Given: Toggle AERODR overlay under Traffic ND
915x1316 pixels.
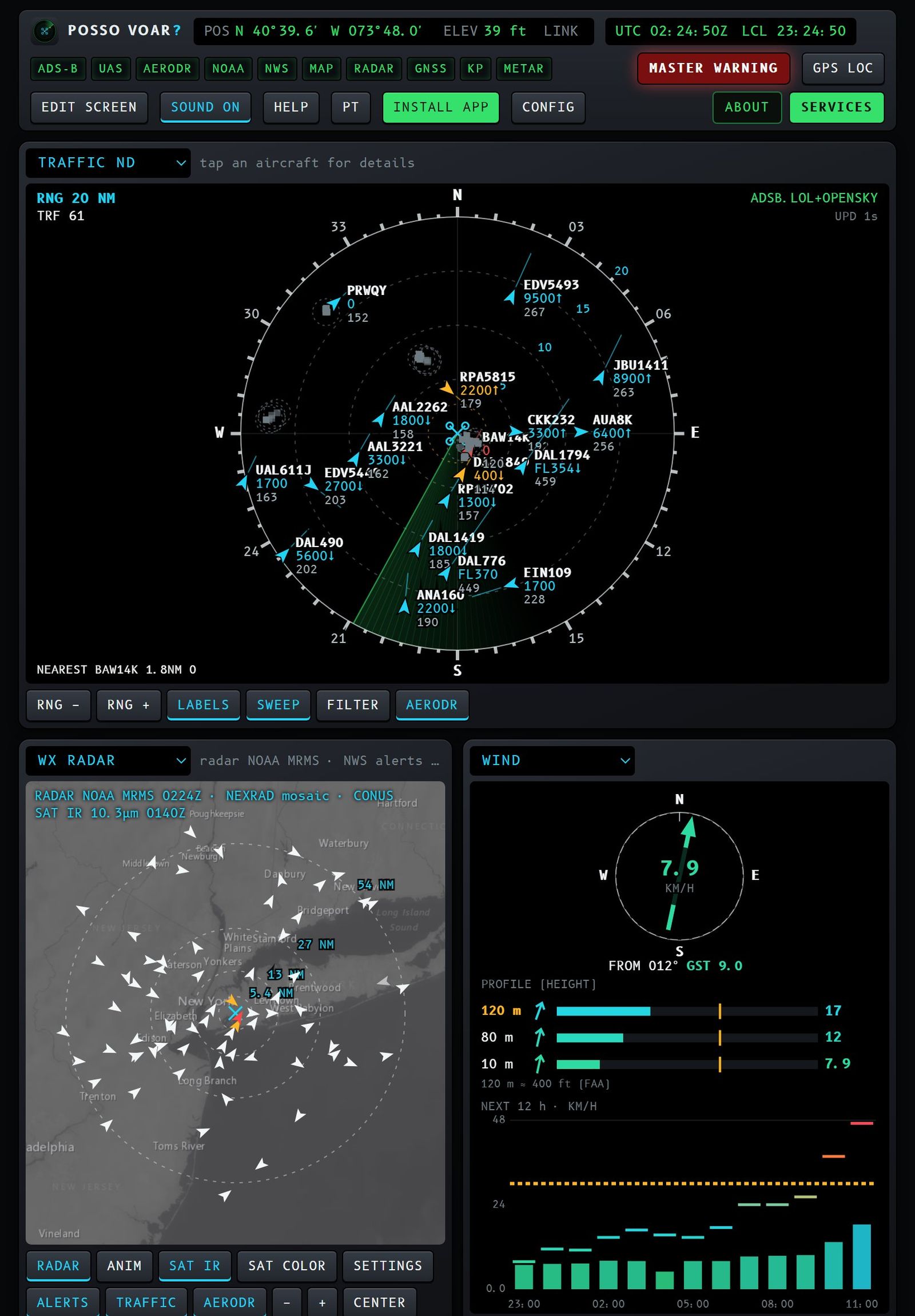Looking at the screenshot, I should coord(432,704).
